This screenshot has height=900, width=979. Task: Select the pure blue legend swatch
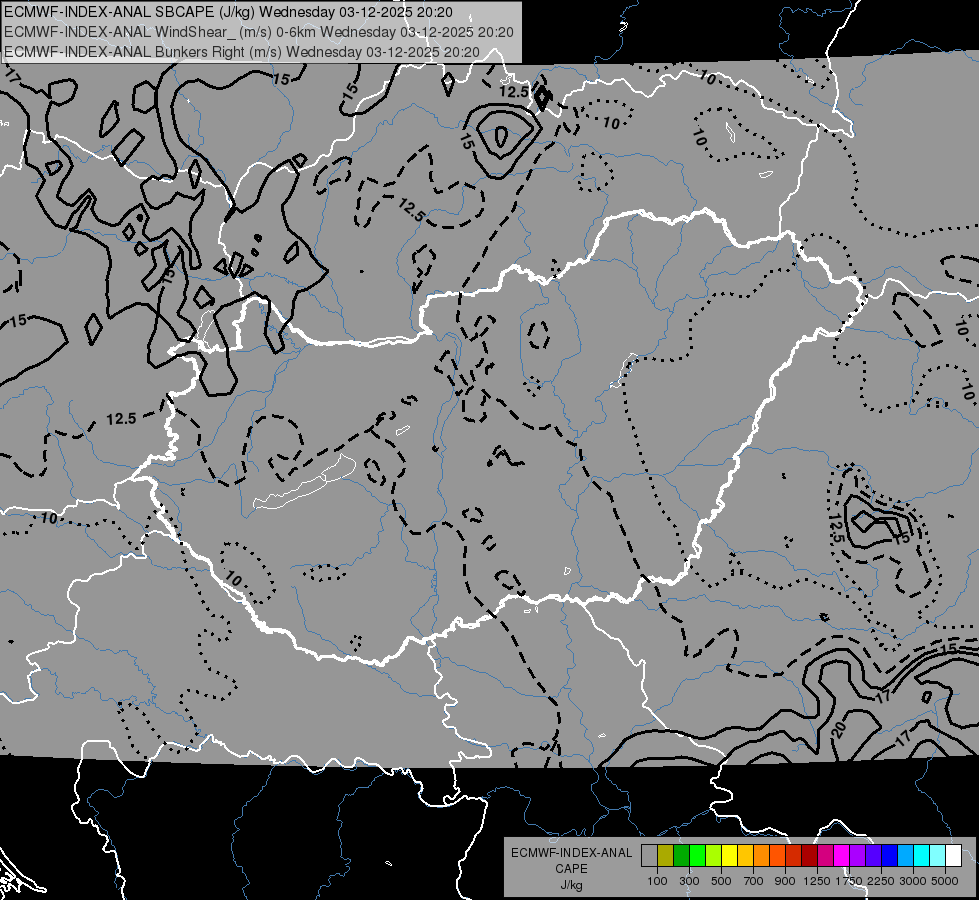(x=889, y=855)
